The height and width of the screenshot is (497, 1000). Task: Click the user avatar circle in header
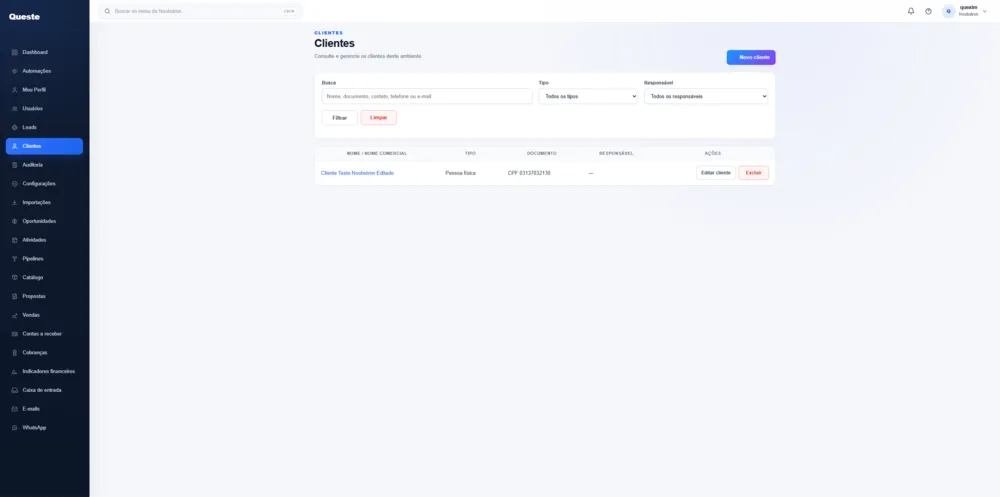pyautogui.click(x=948, y=11)
